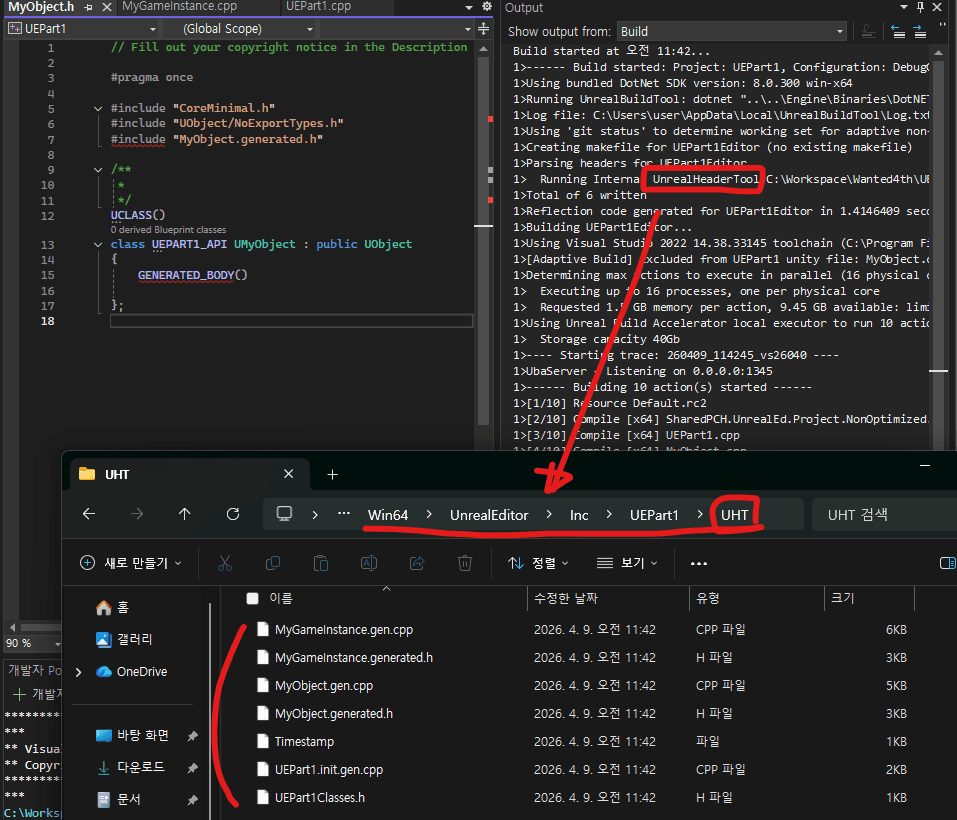Open a new File Explorer tab
Viewport: 957px width, 820px height.
click(x=333, y=474)
